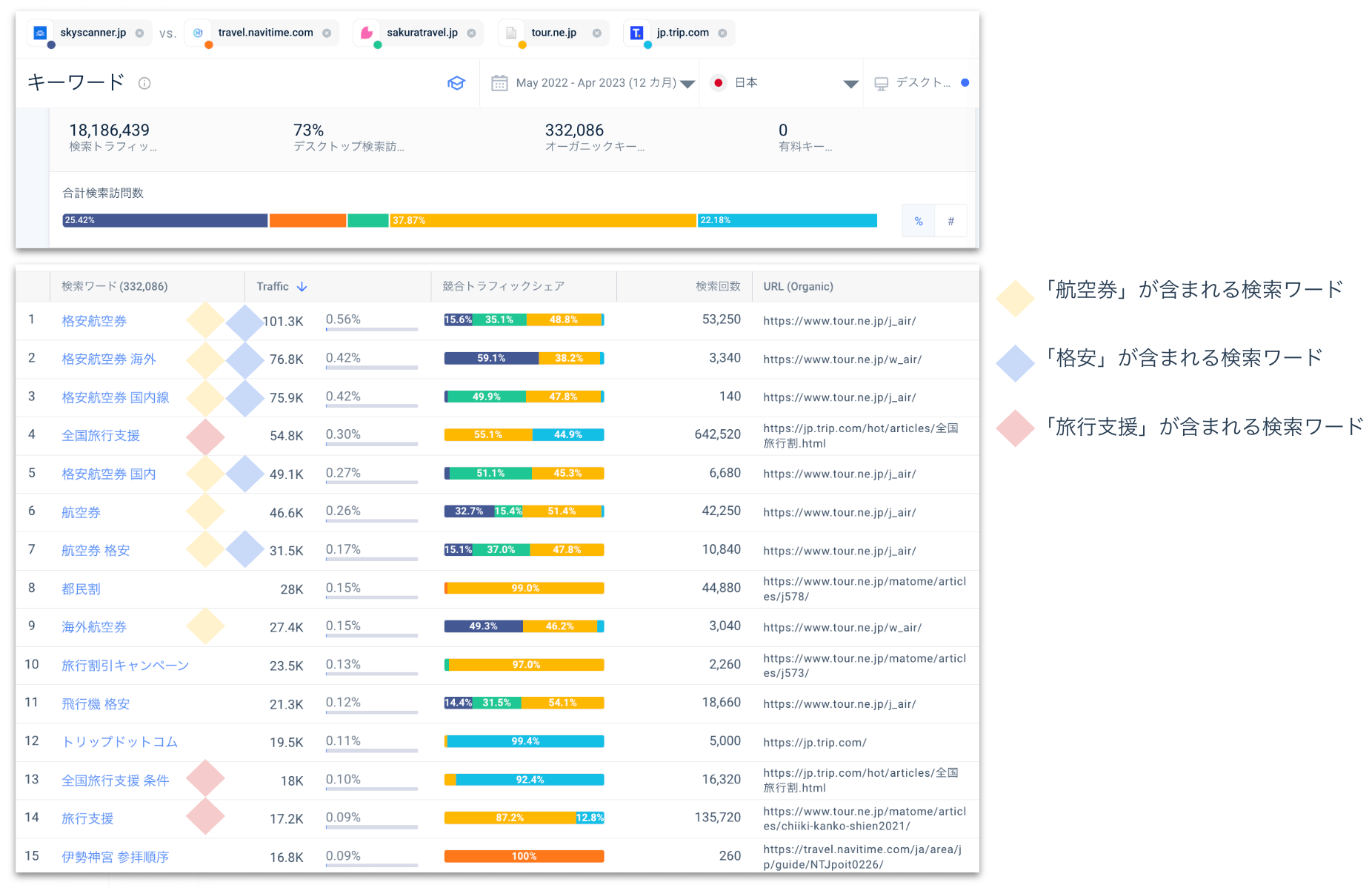
Task: Click the 都民割 keyword row URL
Action: click(x=864, y=589)
